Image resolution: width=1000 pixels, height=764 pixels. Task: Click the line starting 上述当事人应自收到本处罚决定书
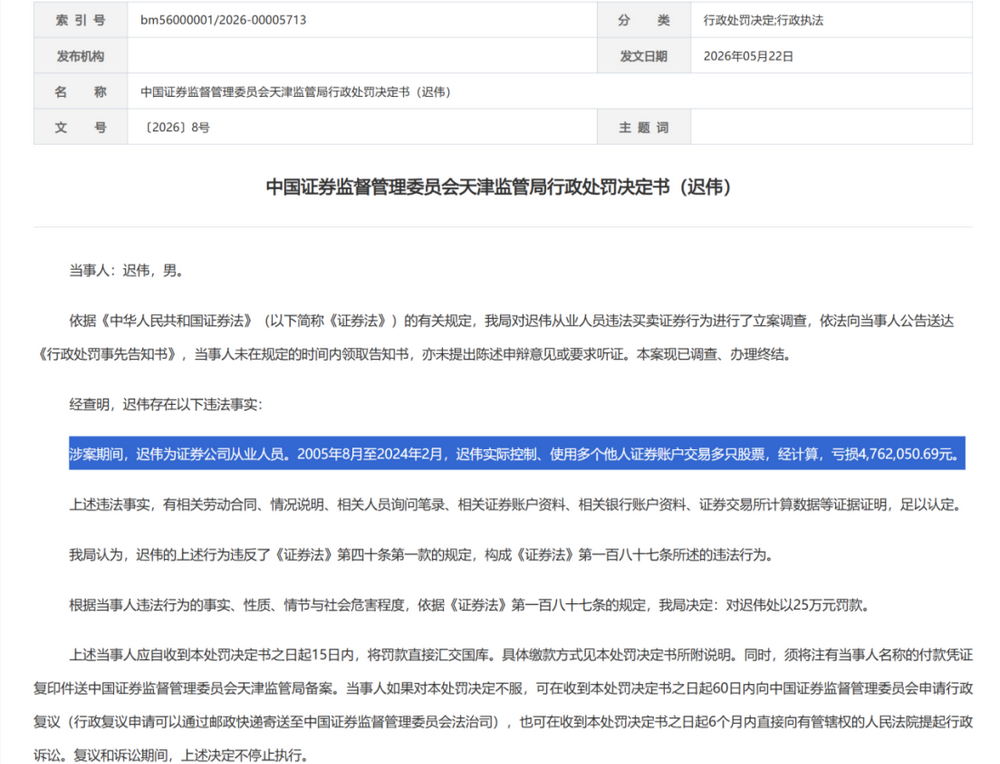[x=521, y=655]
